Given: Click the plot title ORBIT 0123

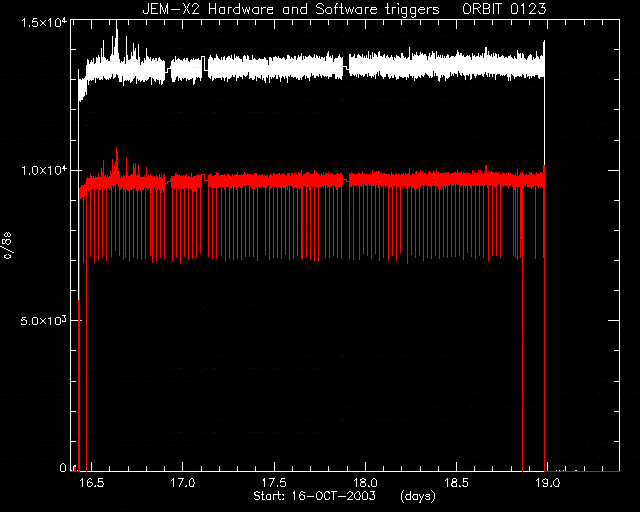Looking at the screenshot, I should point(504,9).
